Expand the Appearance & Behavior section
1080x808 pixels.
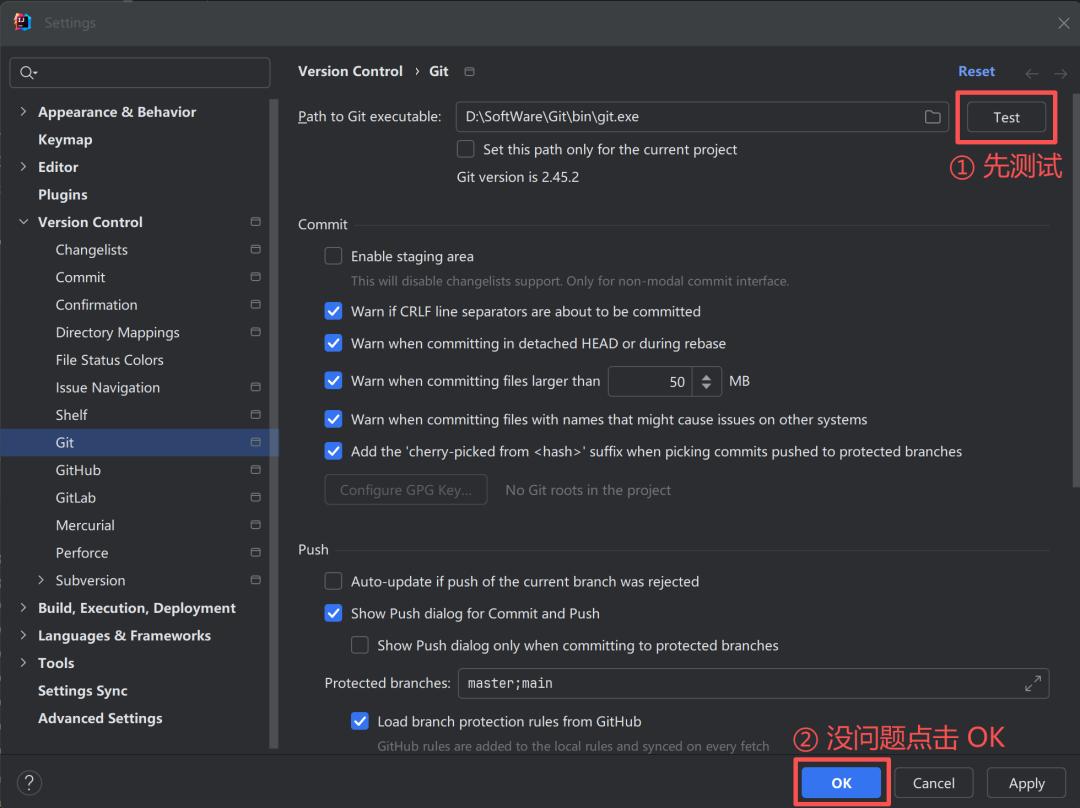pyautogui.click(x=23, y=112)
